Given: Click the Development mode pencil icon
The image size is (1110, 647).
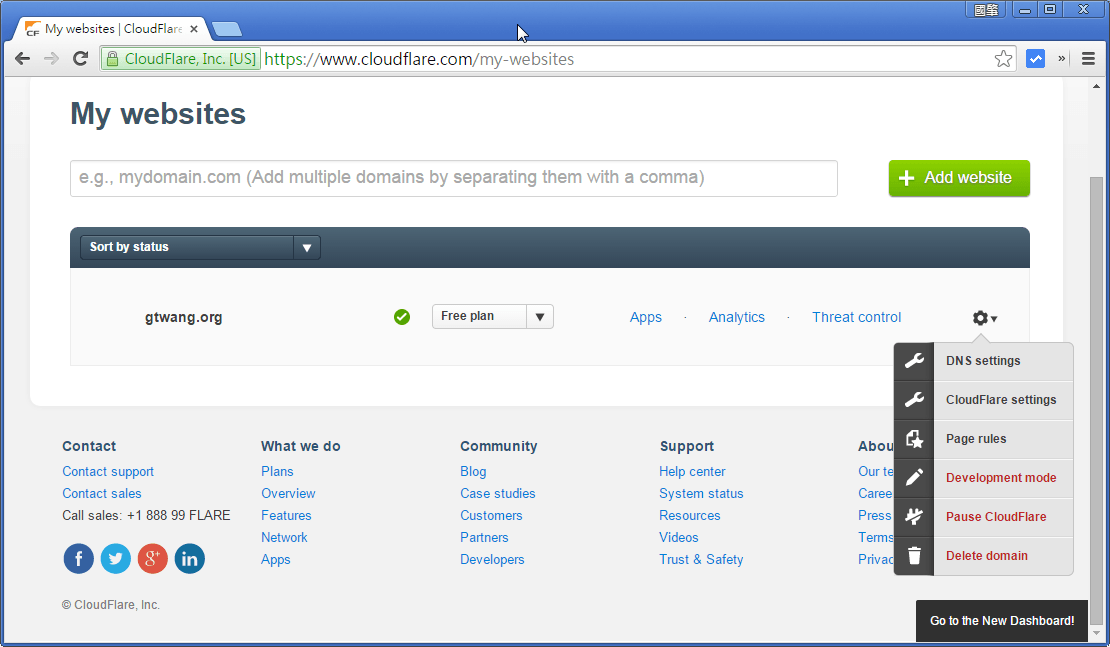Looking at the screenshot, I should [x=913, y=478].
